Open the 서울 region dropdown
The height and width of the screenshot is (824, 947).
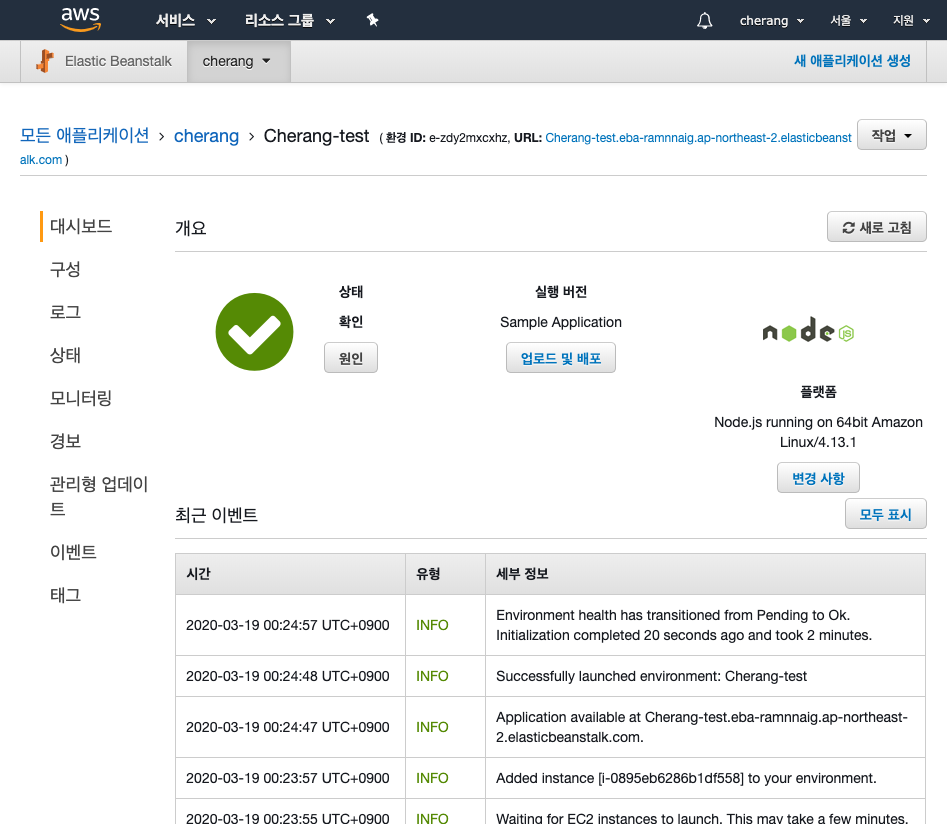click(848, 21)
